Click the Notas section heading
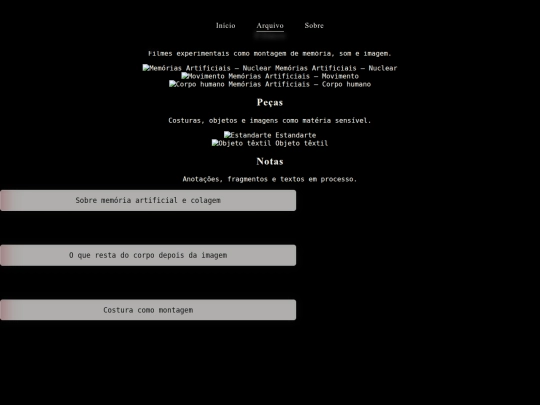The image size is (540, 405). (270, 162)
